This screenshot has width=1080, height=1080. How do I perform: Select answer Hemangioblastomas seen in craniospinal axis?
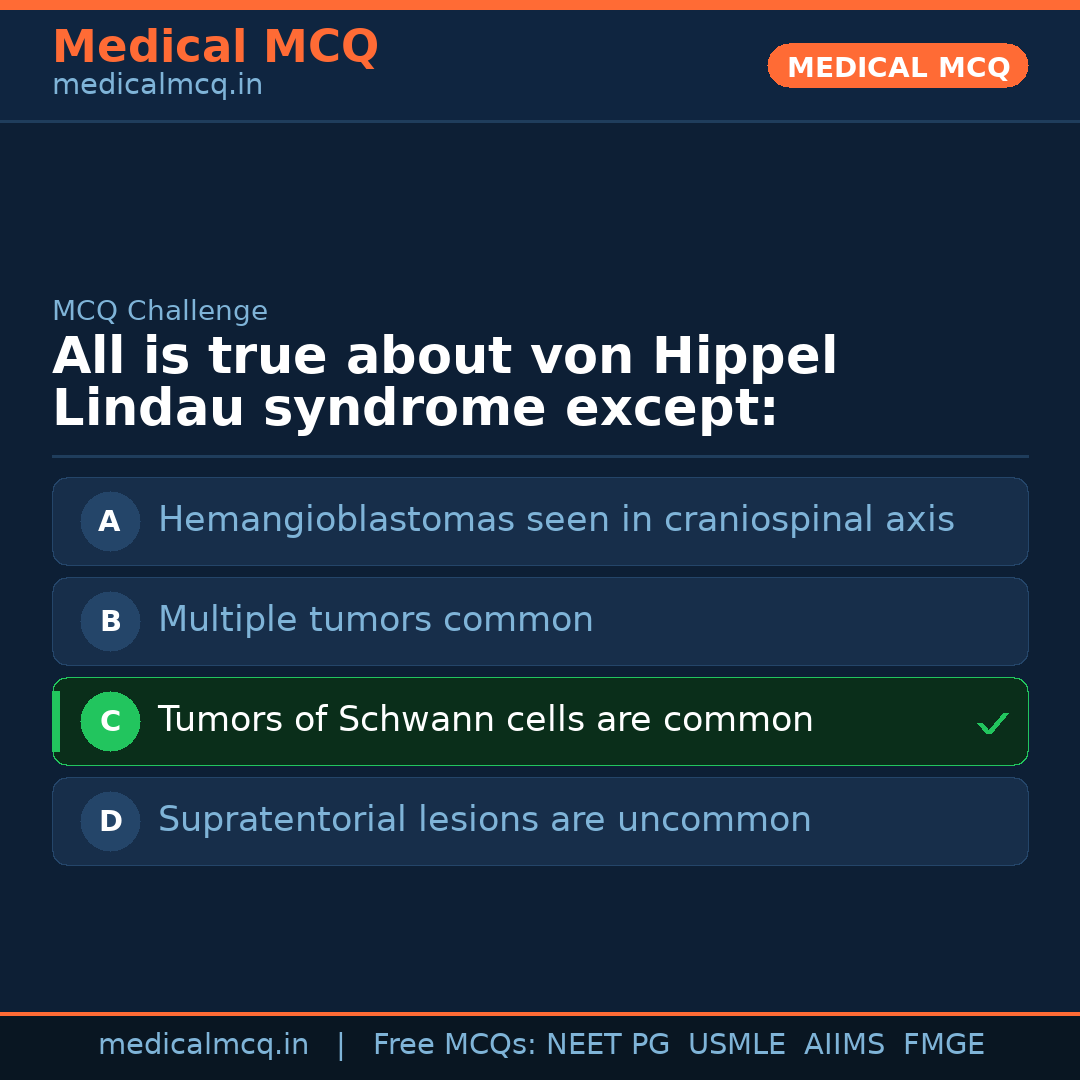(x=556, y=520)
